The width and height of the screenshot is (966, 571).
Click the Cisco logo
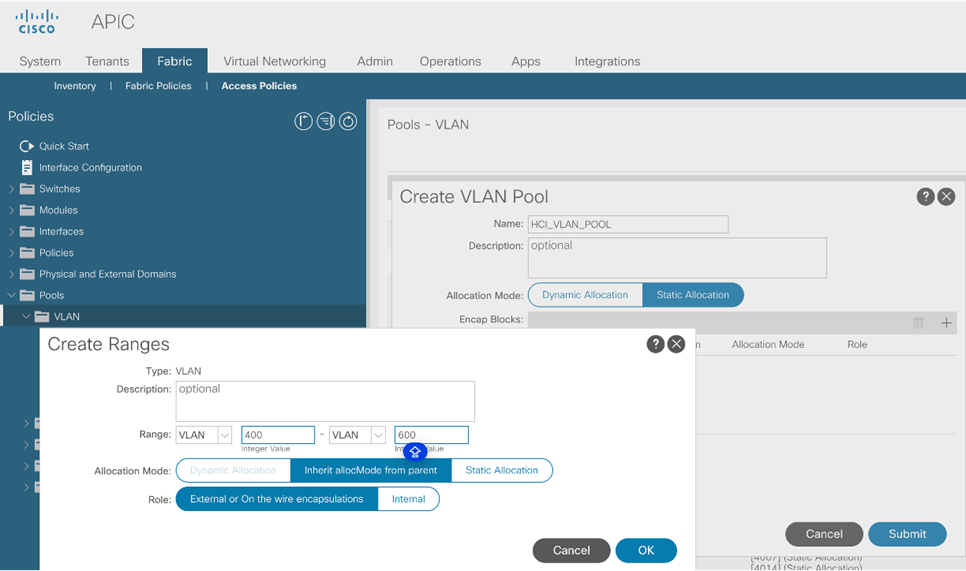pyautogui.click(x=37, y=22)
